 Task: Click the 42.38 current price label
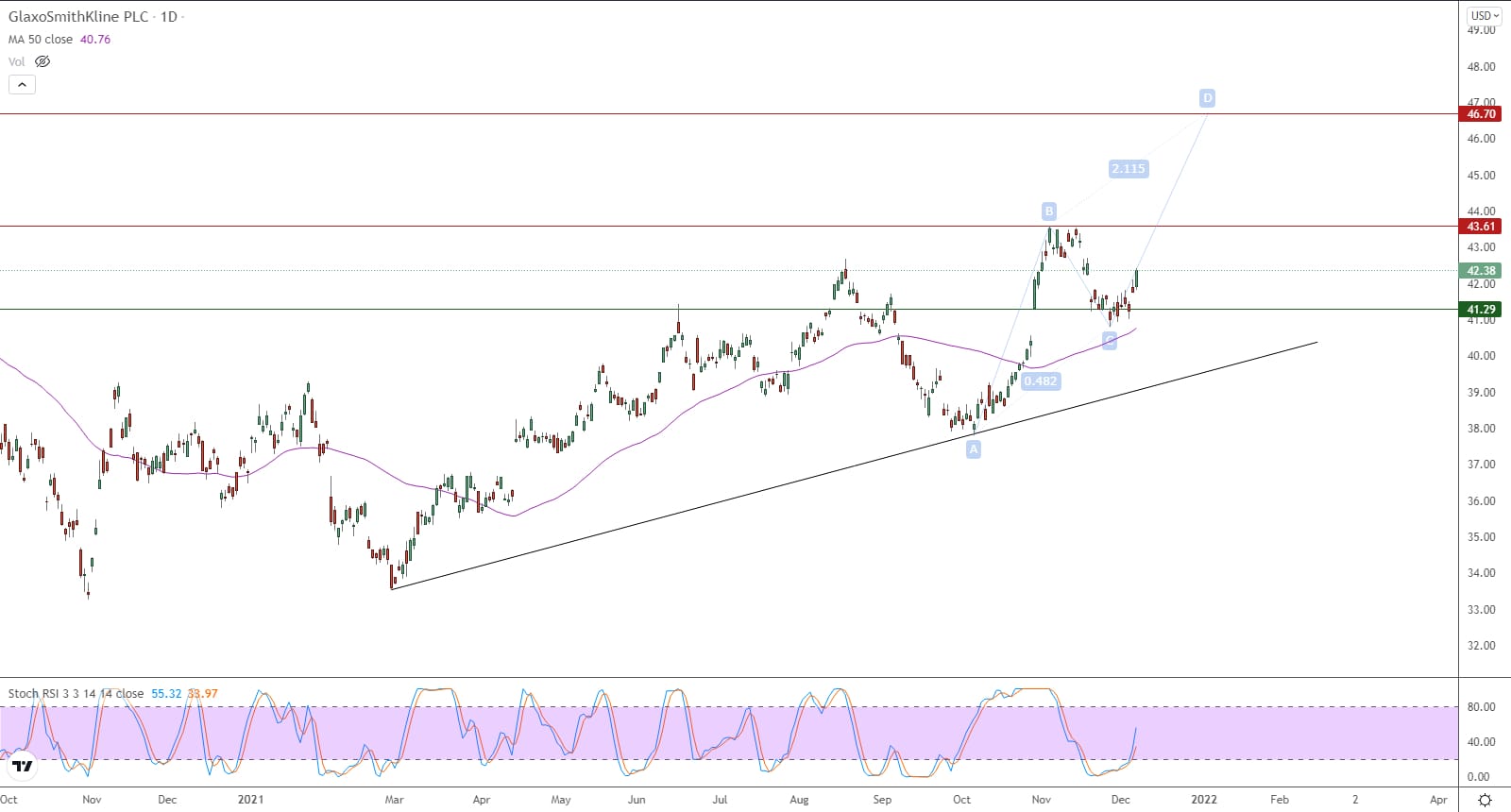1481,271
